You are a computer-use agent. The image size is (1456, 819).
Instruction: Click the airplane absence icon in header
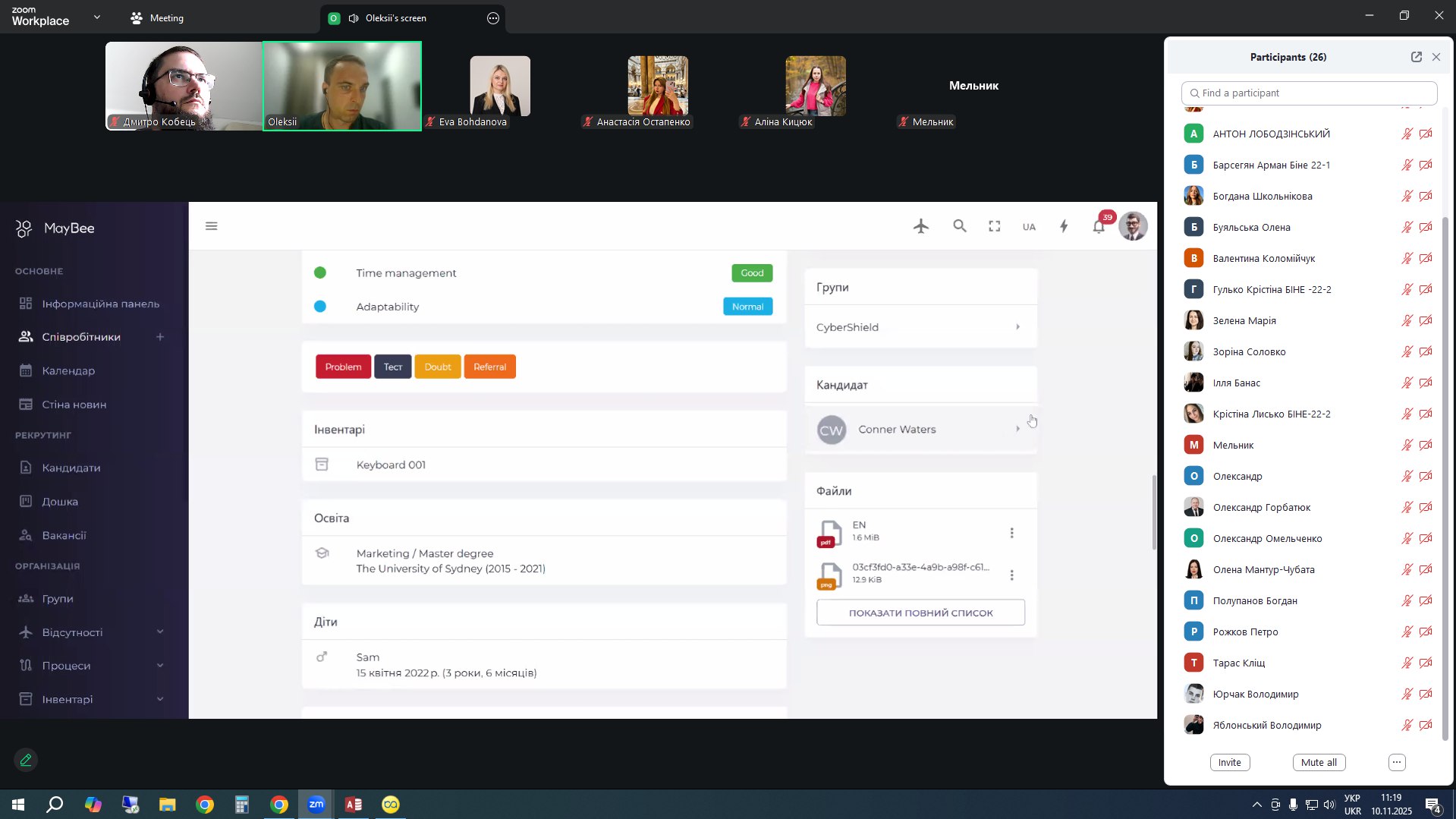[x=921, y=226]
